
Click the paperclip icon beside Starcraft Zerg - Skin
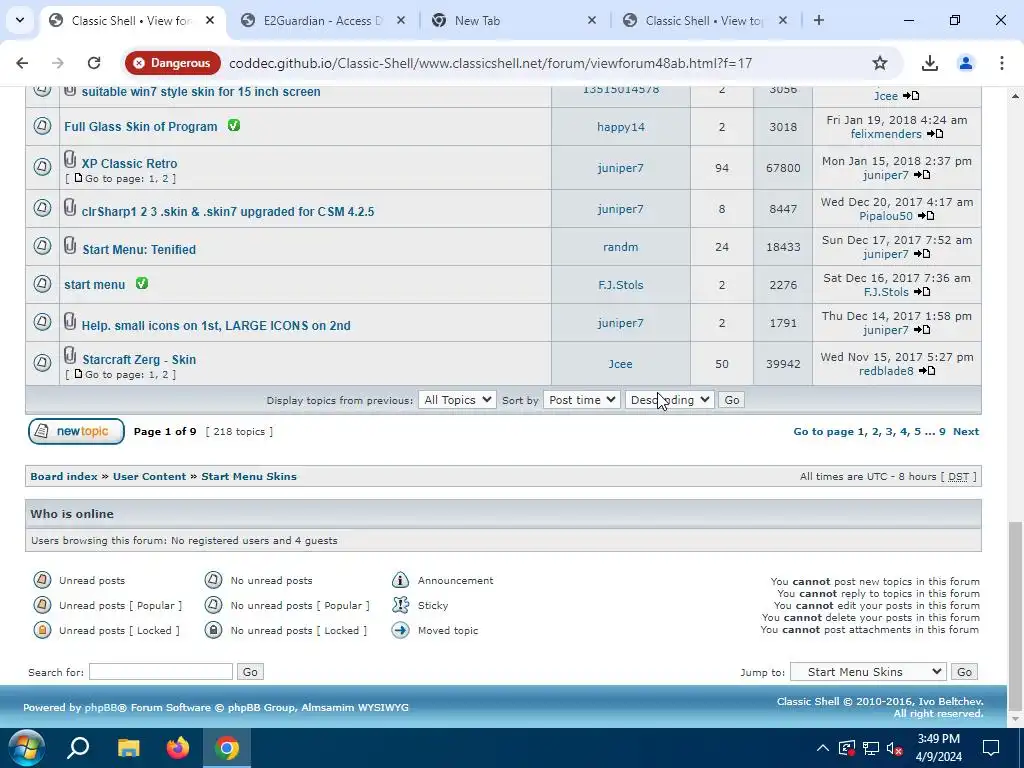[x=70, y=355]
